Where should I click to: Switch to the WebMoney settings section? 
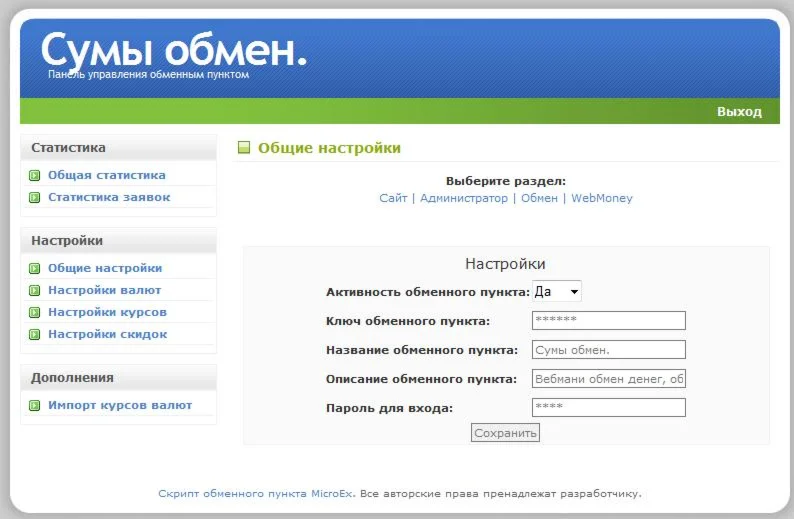(602, 198)
